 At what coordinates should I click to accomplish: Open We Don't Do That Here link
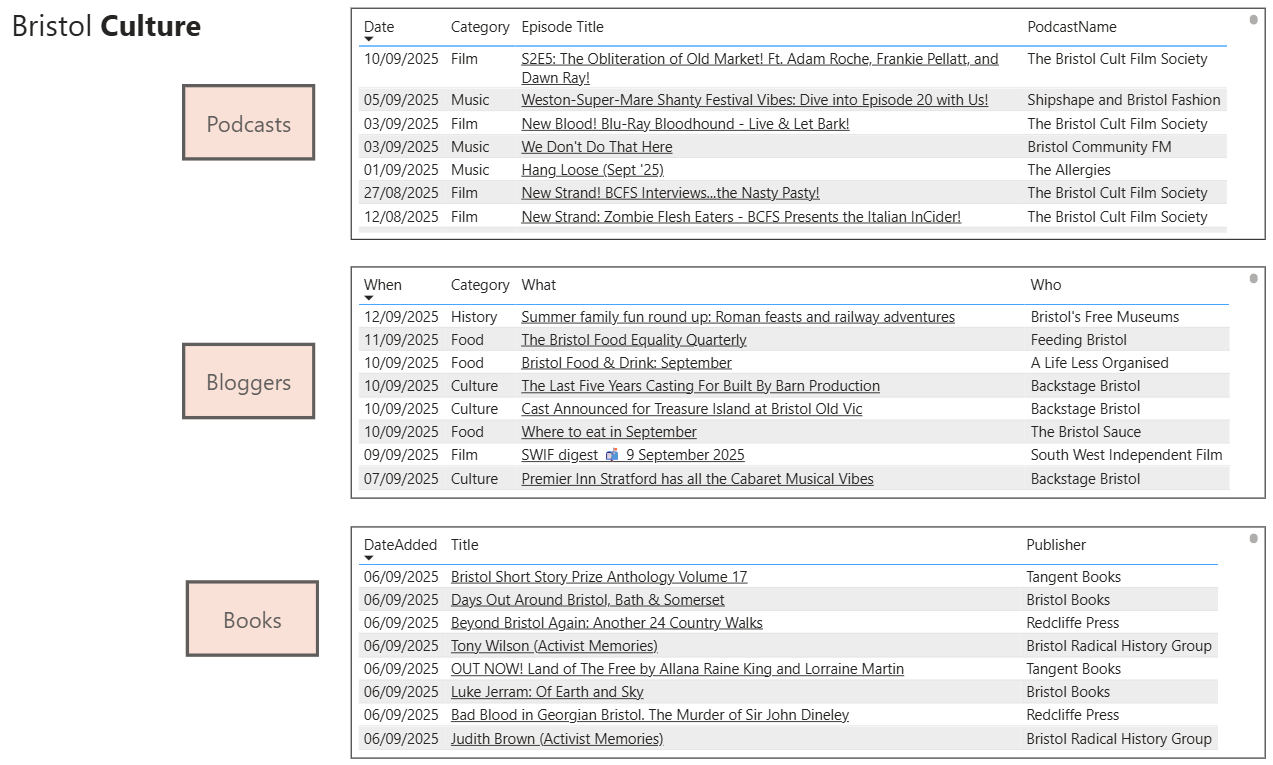[x=597, y=147]
